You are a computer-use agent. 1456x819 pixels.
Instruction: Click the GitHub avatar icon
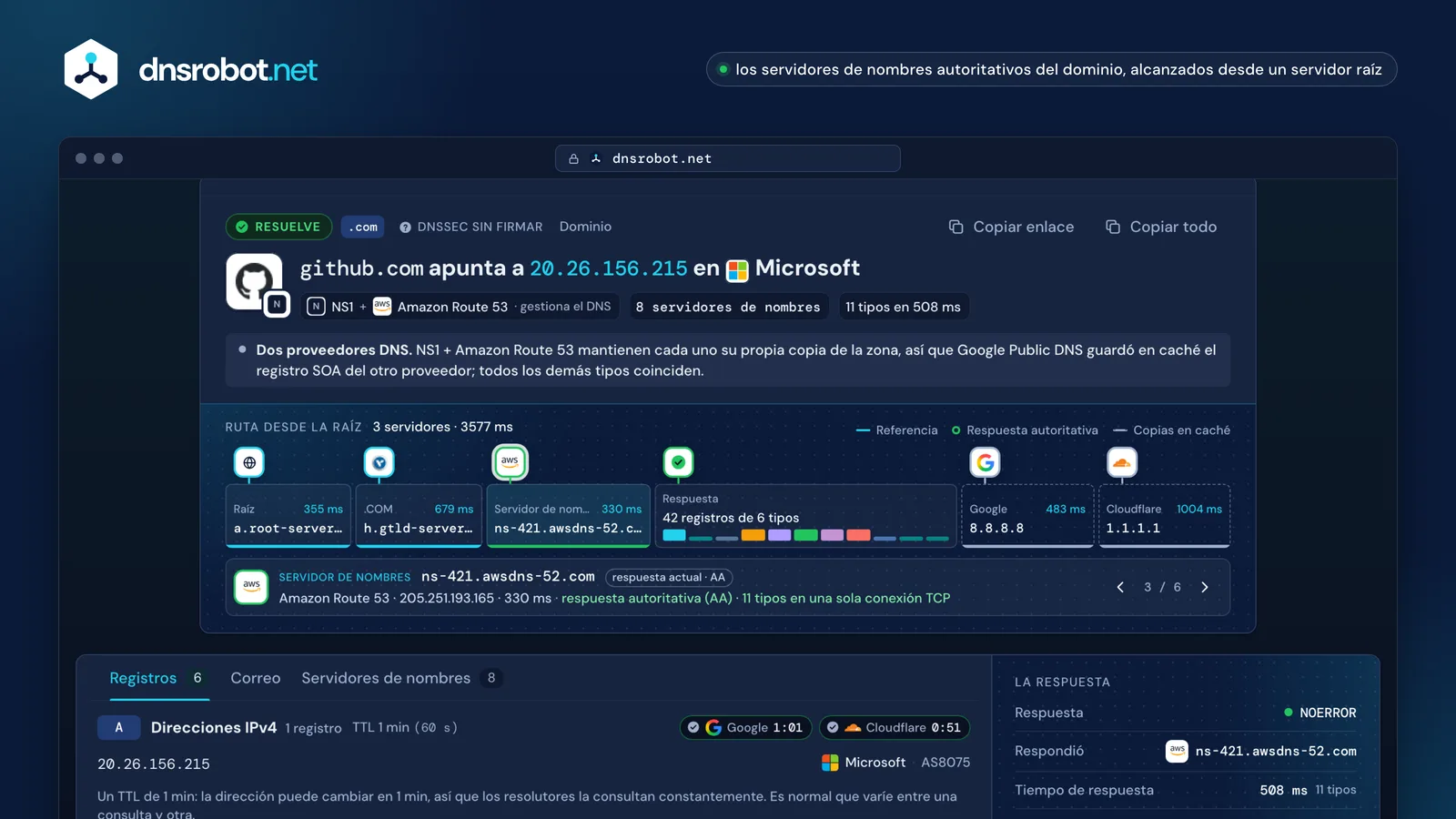(x=253, y=281)
